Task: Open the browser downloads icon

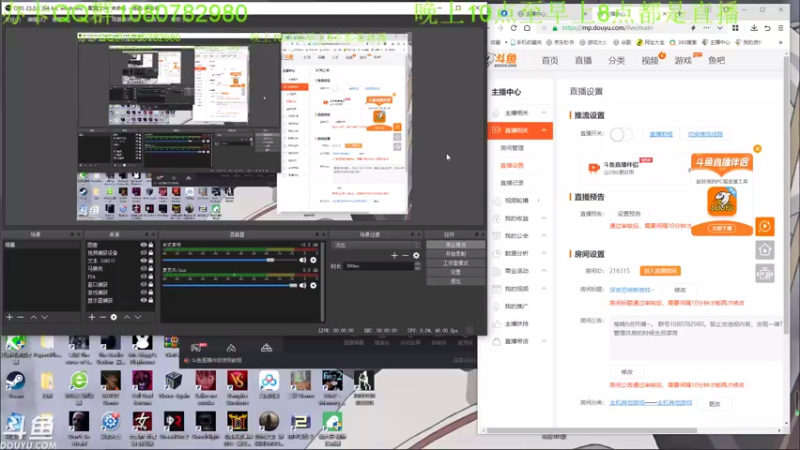Action: pos(754,28)
